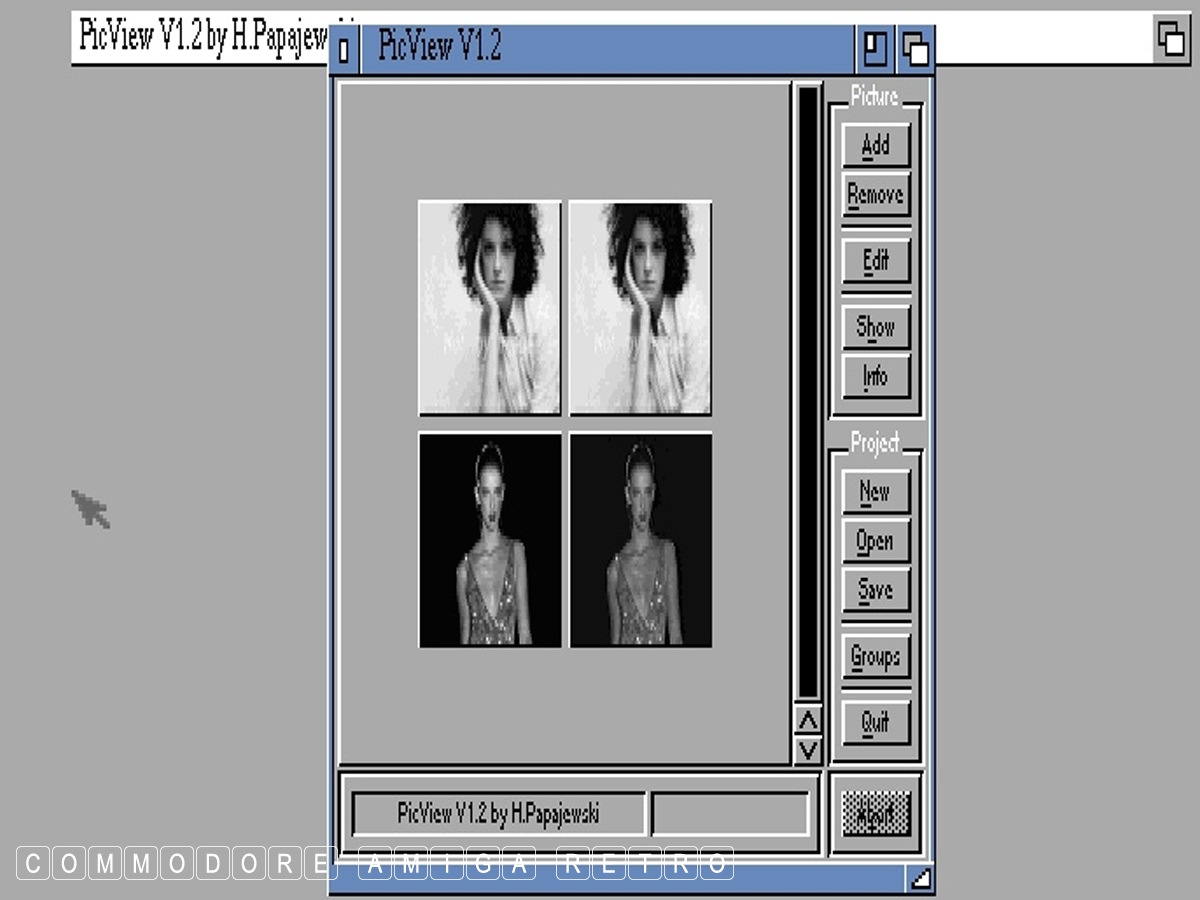Viewport: 1200px width, 900px height.
Task: Click the About button
Action: [x=875, y=815]
